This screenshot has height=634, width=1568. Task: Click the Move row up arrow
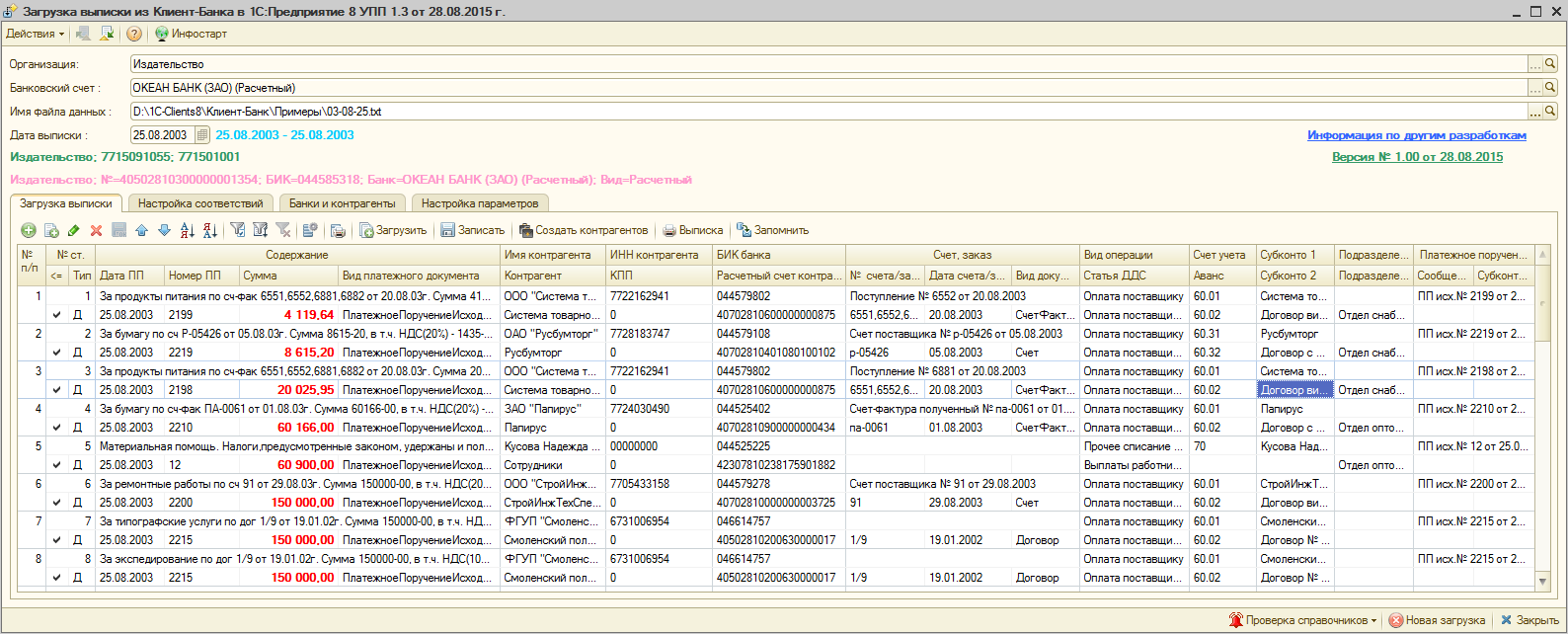(x=141, y=230)
